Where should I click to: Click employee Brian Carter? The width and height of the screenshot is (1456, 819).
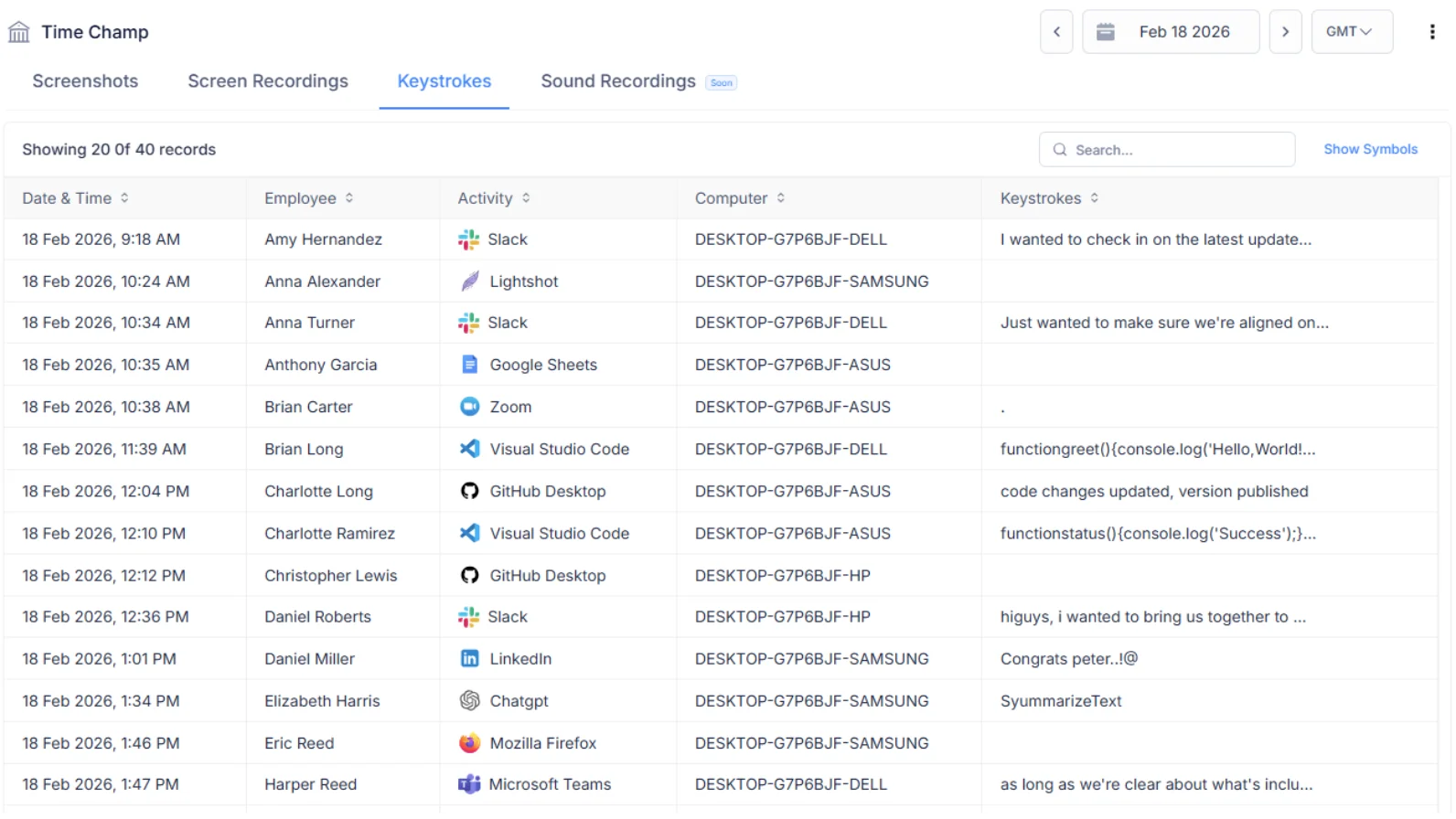(308, 407)
